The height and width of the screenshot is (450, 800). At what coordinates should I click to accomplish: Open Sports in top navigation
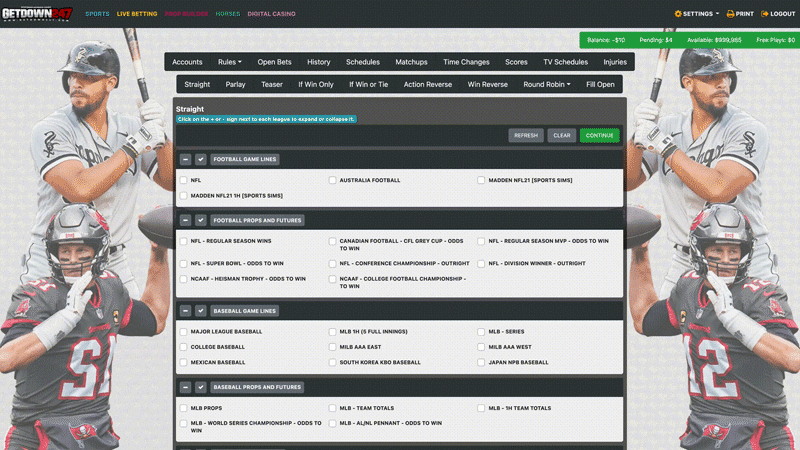tap(97, 14)
